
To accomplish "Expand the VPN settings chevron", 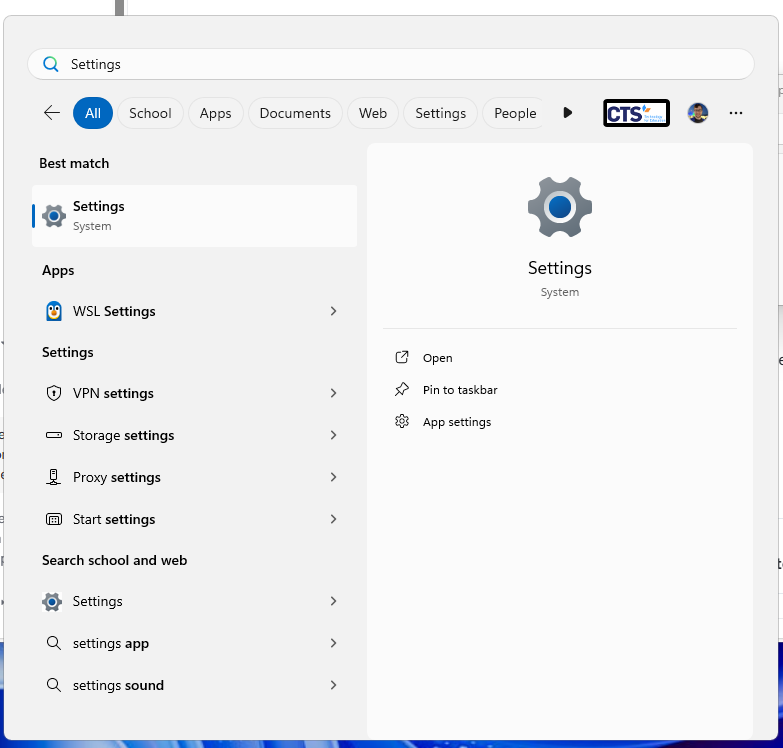I will pos(333,393).
